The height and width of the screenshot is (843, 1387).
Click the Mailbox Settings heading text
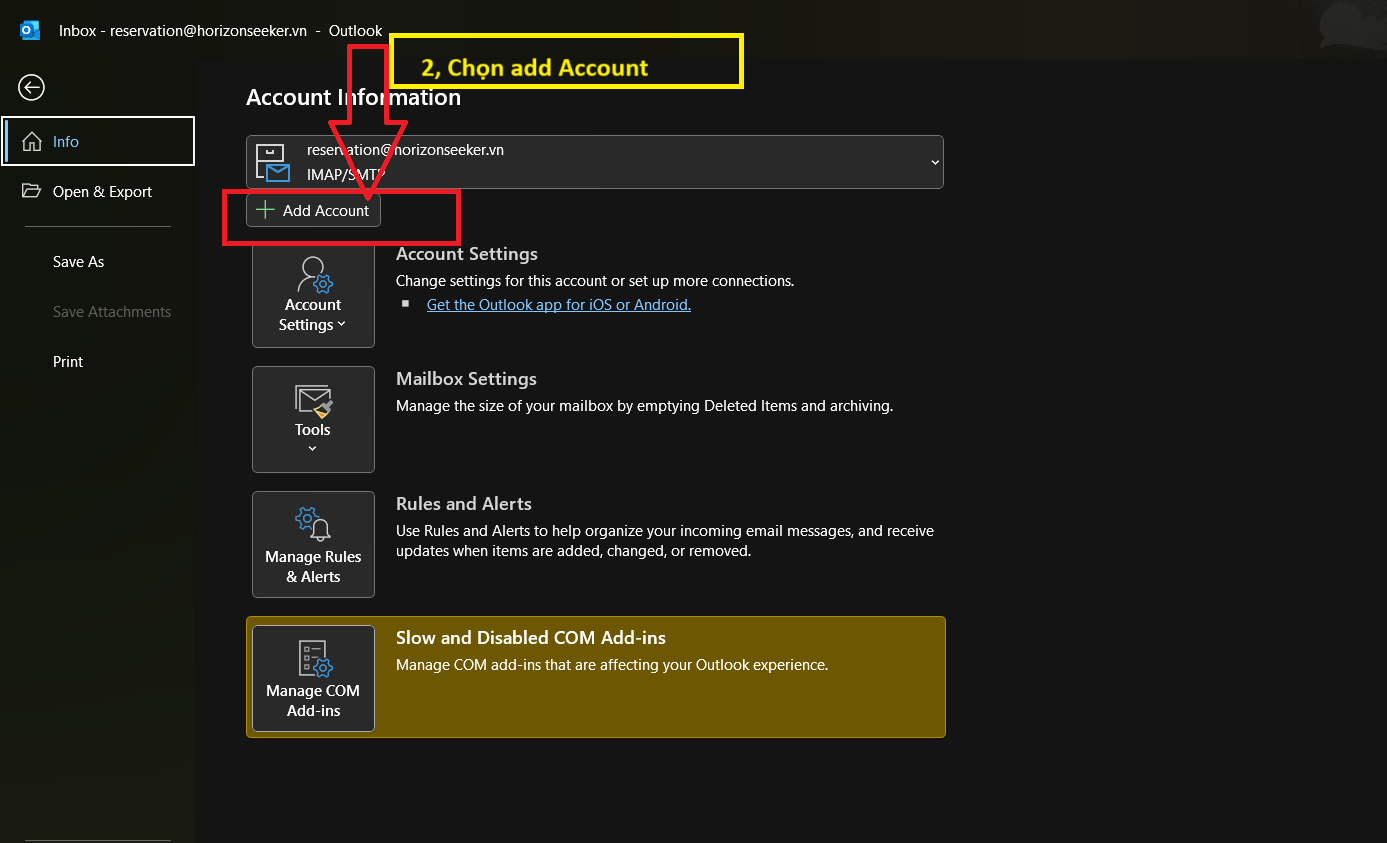point(466,379)
